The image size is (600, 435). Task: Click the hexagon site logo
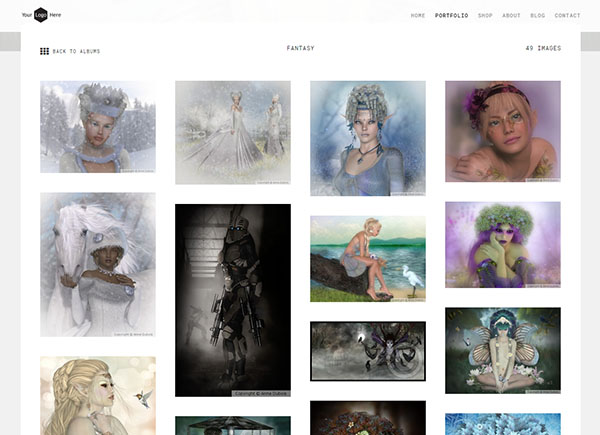click(41, 15)
